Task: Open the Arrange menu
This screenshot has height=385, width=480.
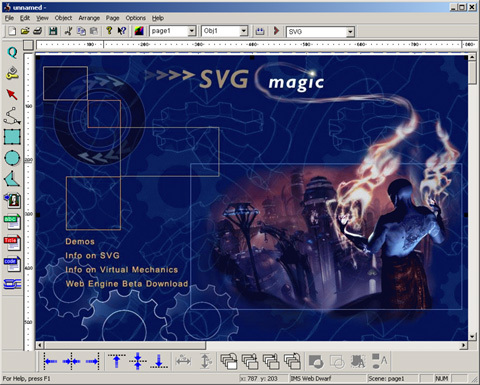Action: coord(89,18)
